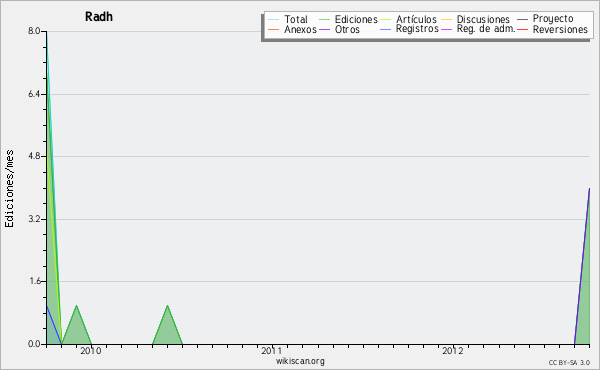Click the Reg. de adm. legend label
Viewport: 600px width, 370px height.
point(486,29)
